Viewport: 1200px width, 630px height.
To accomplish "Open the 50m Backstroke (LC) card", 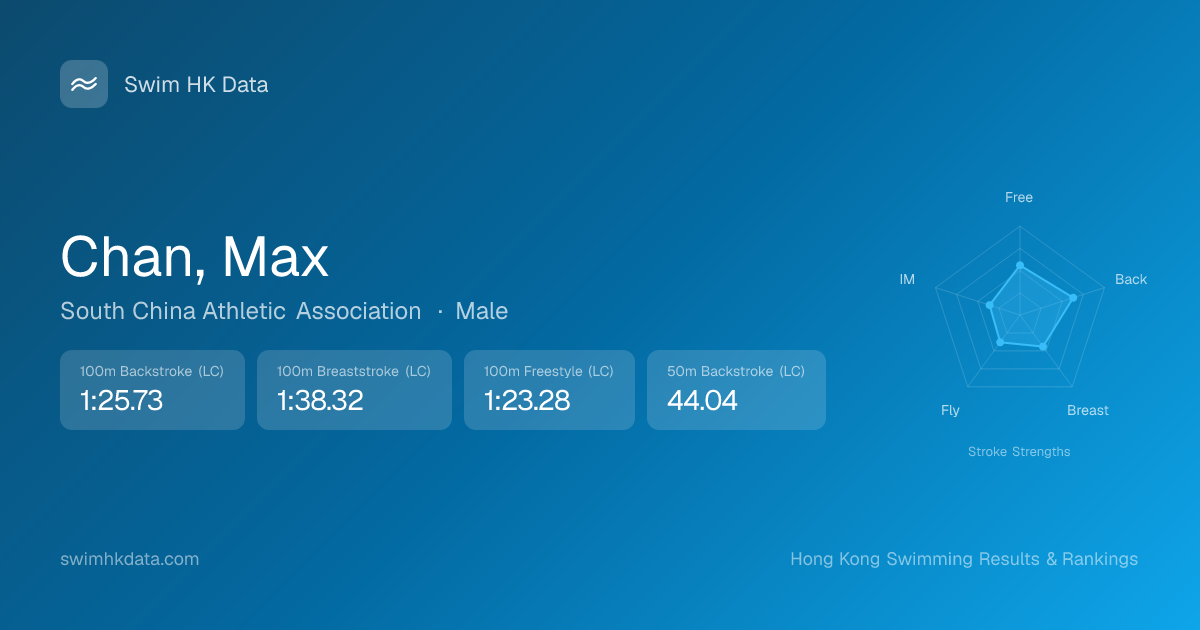I will [736, 390].
